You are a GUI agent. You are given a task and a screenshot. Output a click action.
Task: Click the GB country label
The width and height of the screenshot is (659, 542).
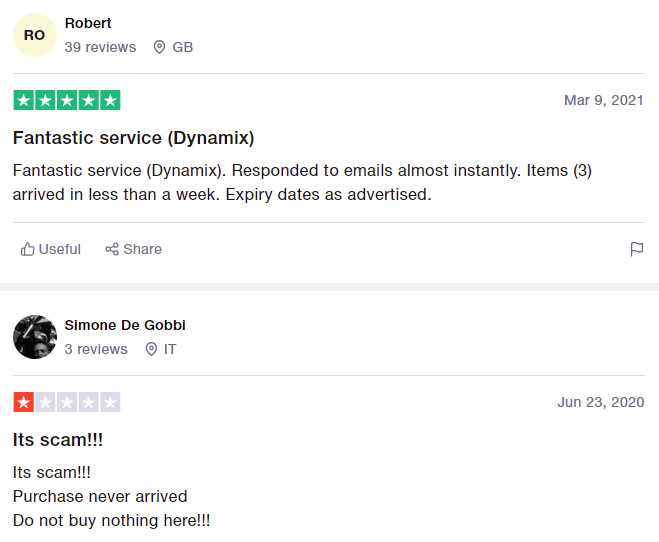(x=182, y=47)
